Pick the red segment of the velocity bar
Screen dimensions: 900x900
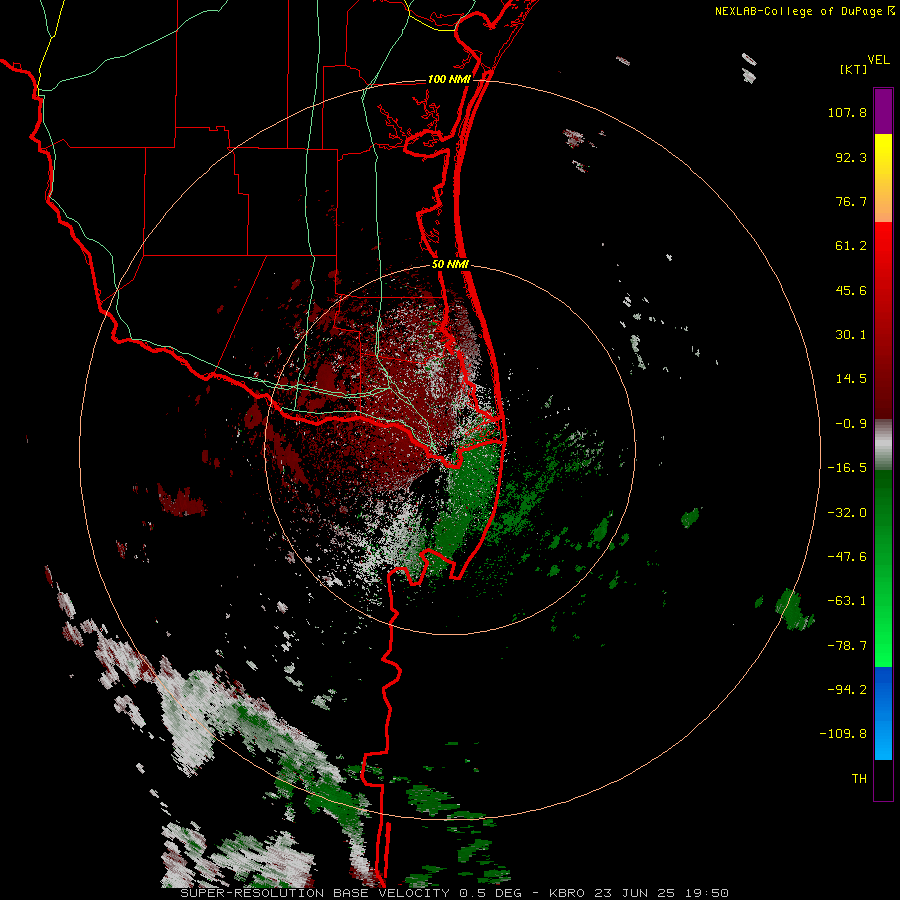coord(883,320)
